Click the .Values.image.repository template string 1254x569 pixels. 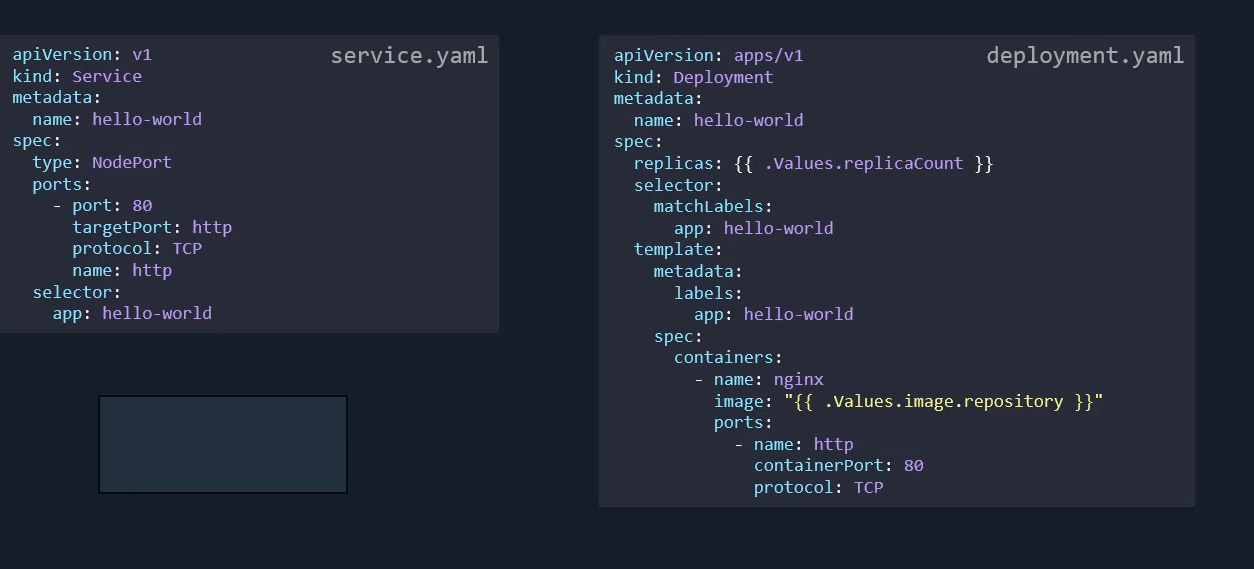(x=943, y=401)
